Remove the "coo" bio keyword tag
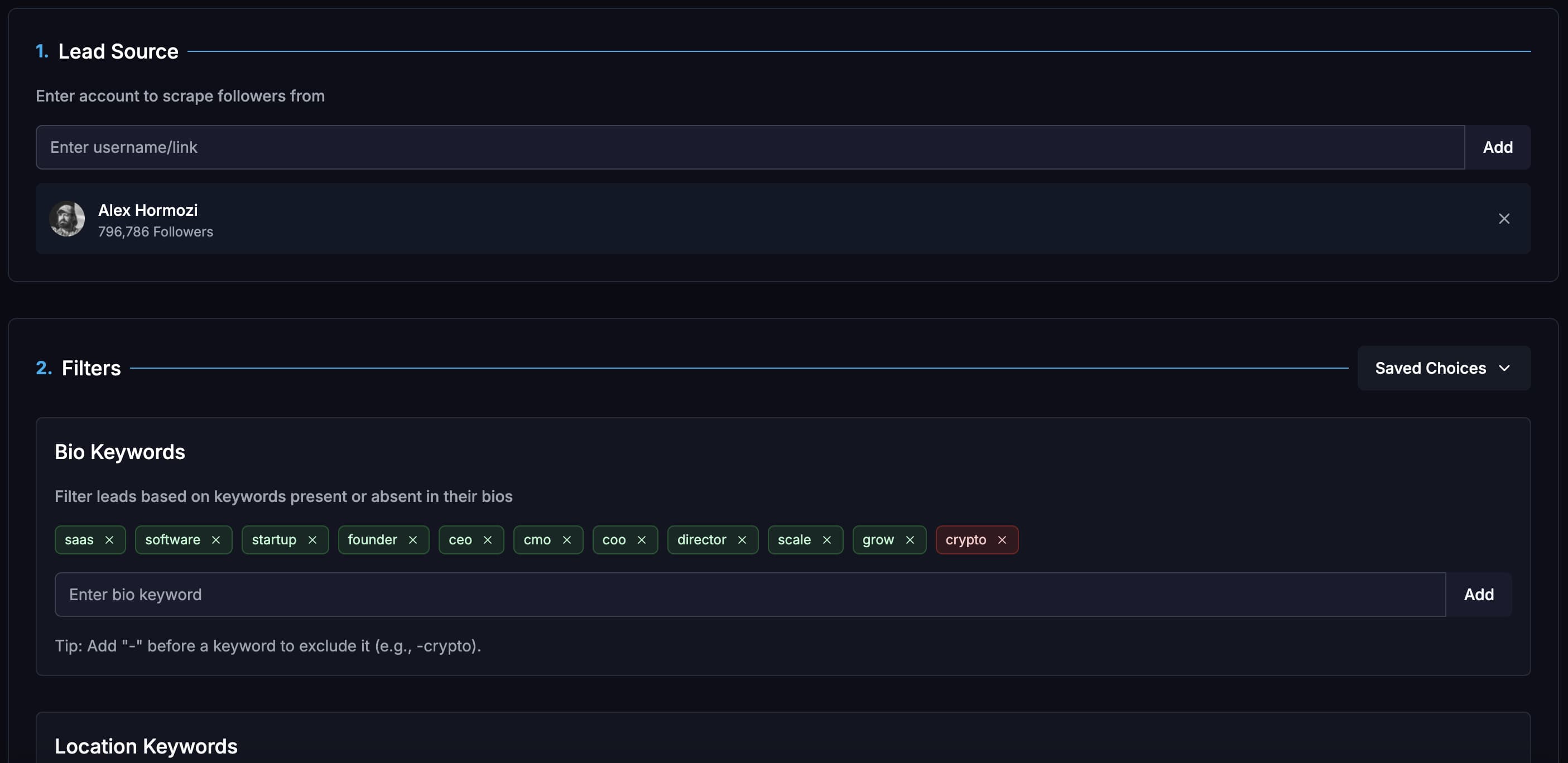The image size is (1568, 763). pyautogui.click(x=642, y=540)
